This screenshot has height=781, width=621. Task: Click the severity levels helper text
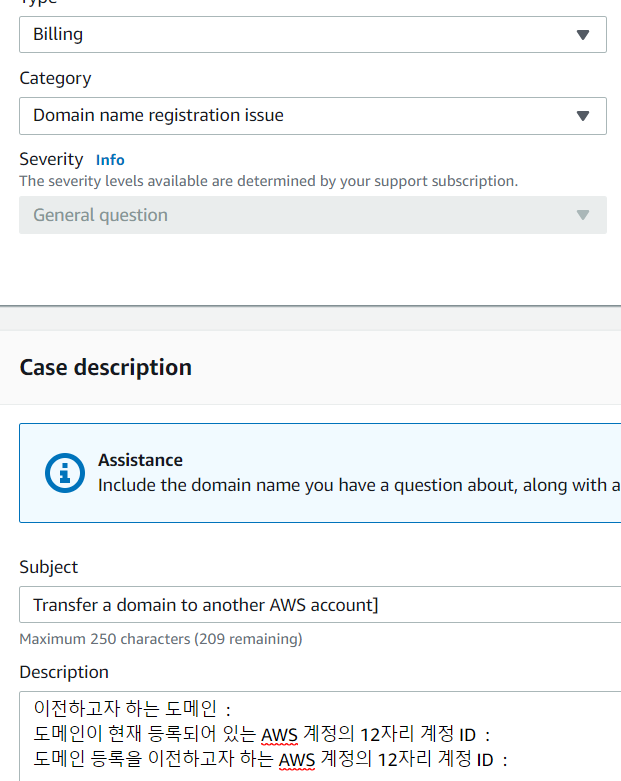(x=268, y=181)
